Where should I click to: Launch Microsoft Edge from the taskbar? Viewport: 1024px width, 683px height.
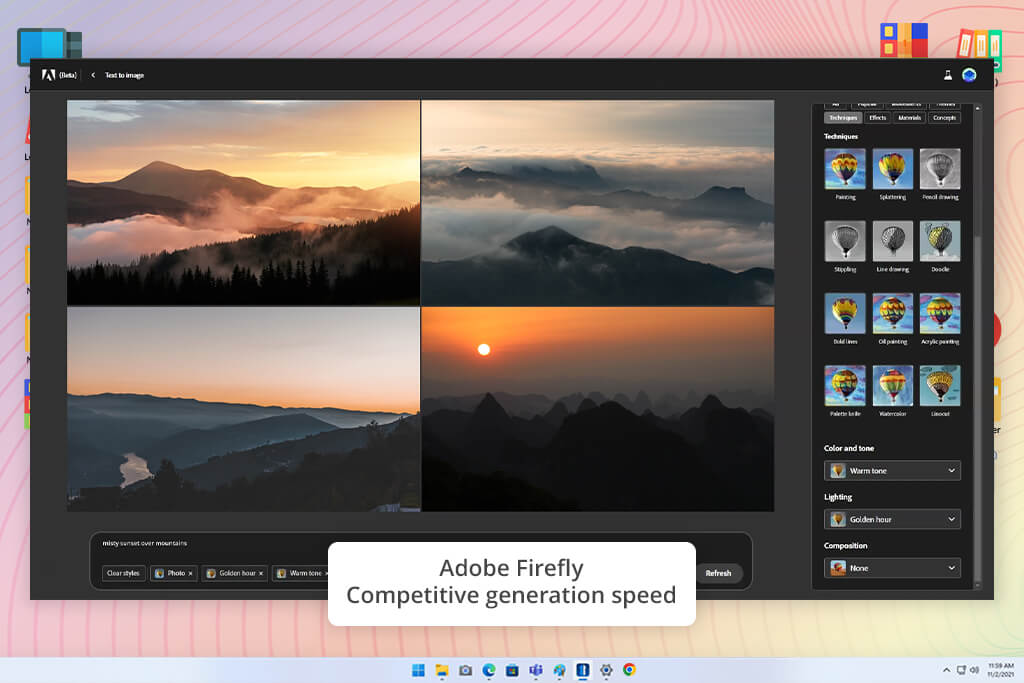click(x=489, y=670)
